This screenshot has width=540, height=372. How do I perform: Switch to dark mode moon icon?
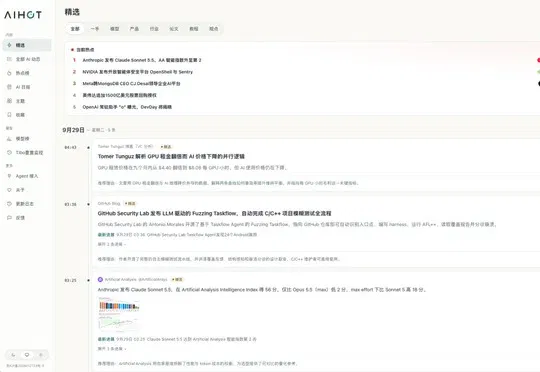[13, 354]
